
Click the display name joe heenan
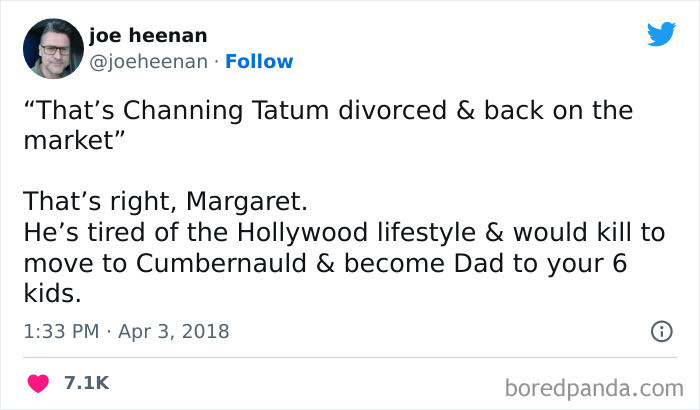point(148,36)
